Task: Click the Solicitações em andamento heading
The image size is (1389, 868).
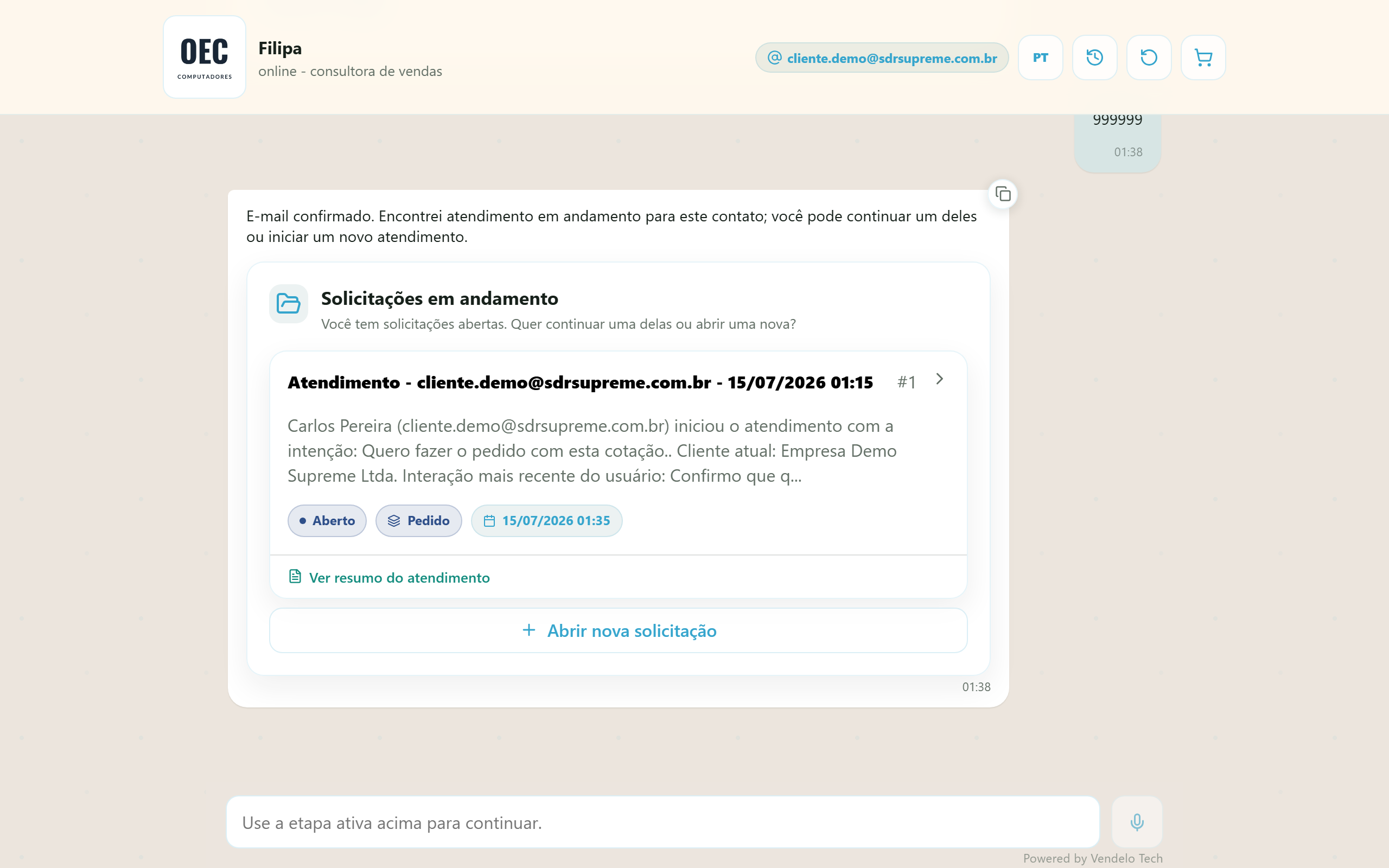Action: tap(439, 298)
